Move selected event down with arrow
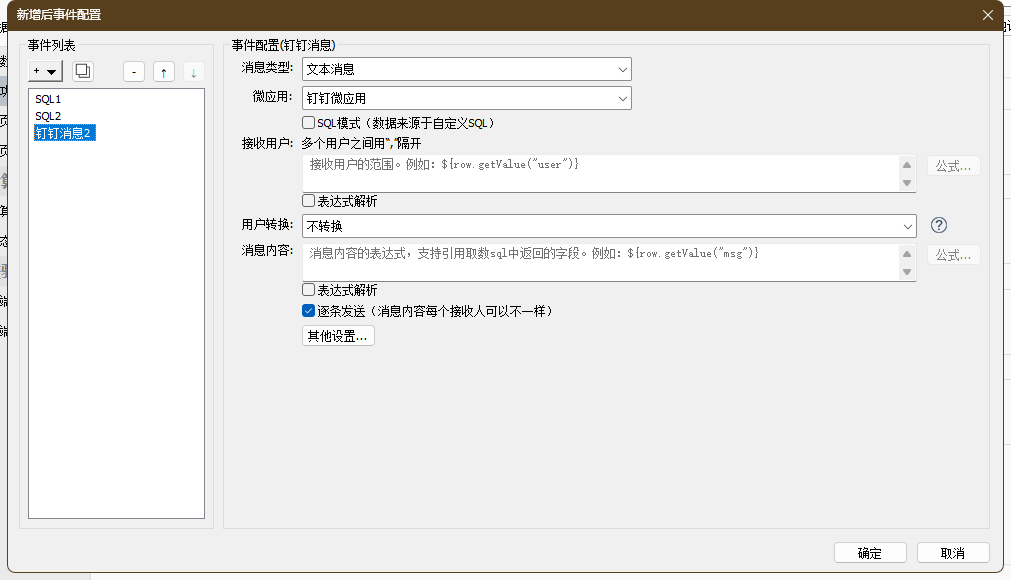1011x580 pixels. 193,71
